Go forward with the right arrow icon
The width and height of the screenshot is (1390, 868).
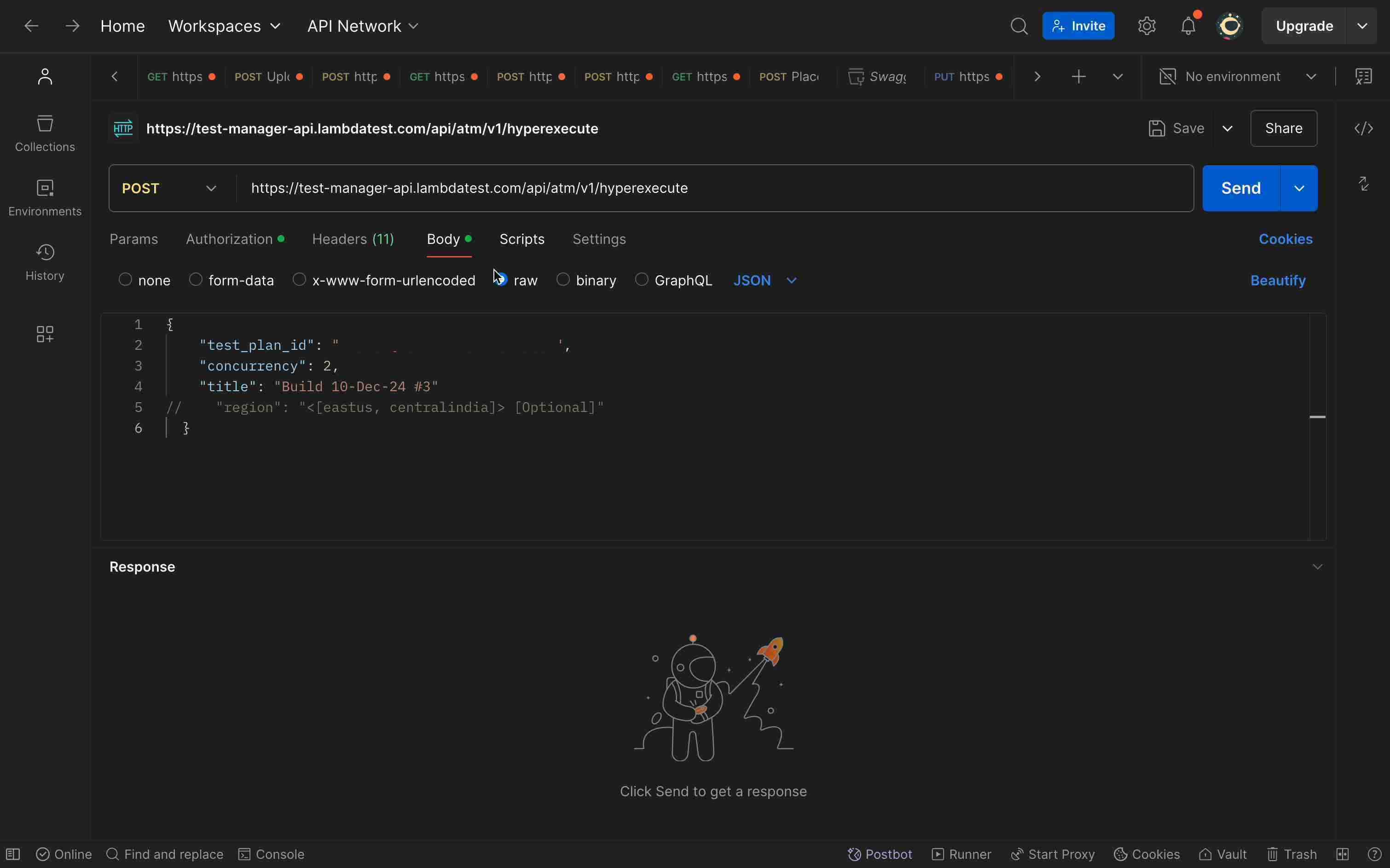coord(72,26)
